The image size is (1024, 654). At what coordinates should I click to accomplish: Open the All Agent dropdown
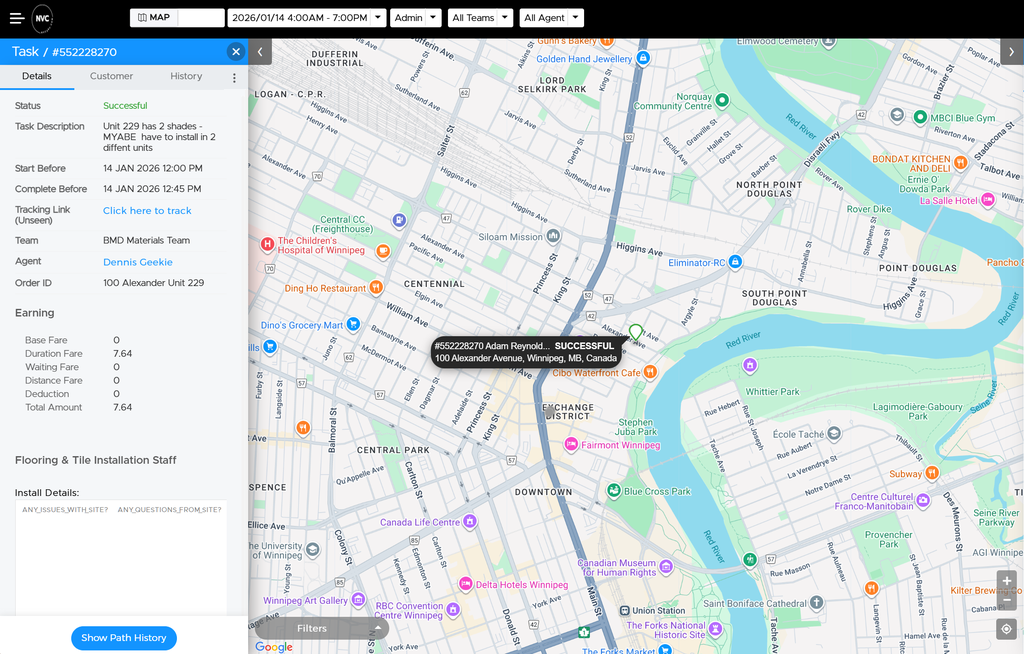[551, 18]
